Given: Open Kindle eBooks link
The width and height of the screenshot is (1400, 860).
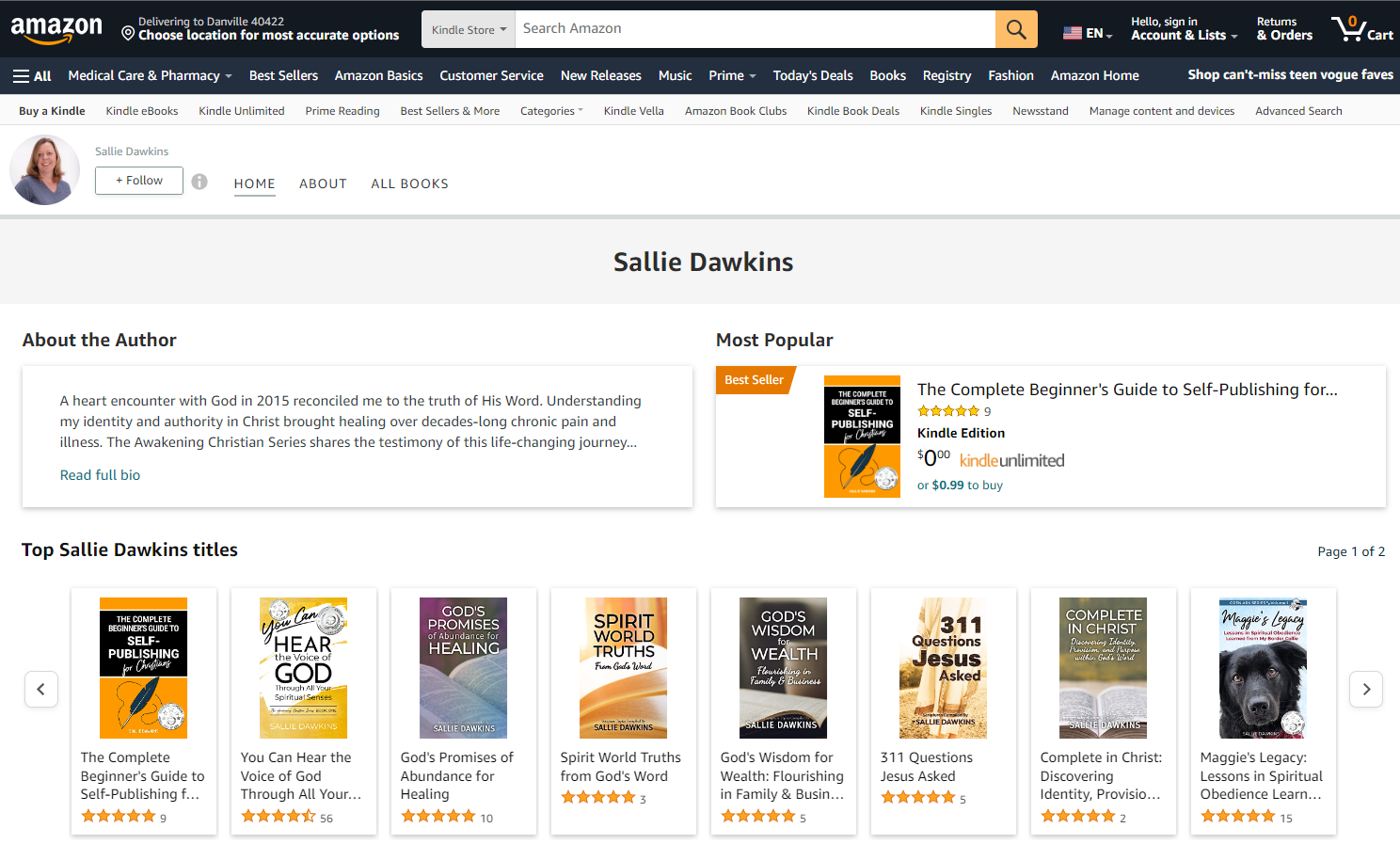Looking at the screenshot, I should (x=142, y=111).
